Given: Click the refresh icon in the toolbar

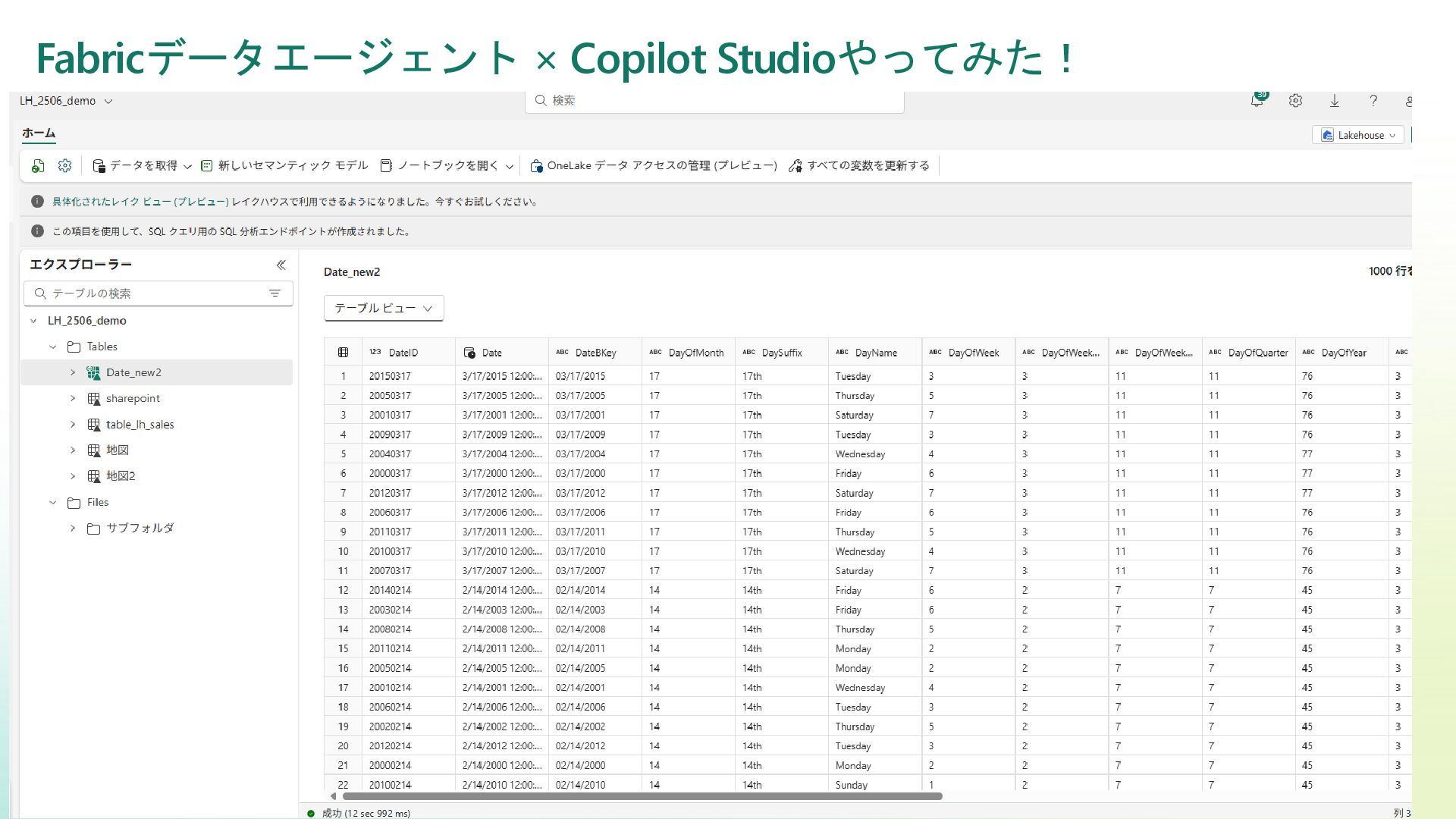Looking at the screenshot, I should (38, 165).
